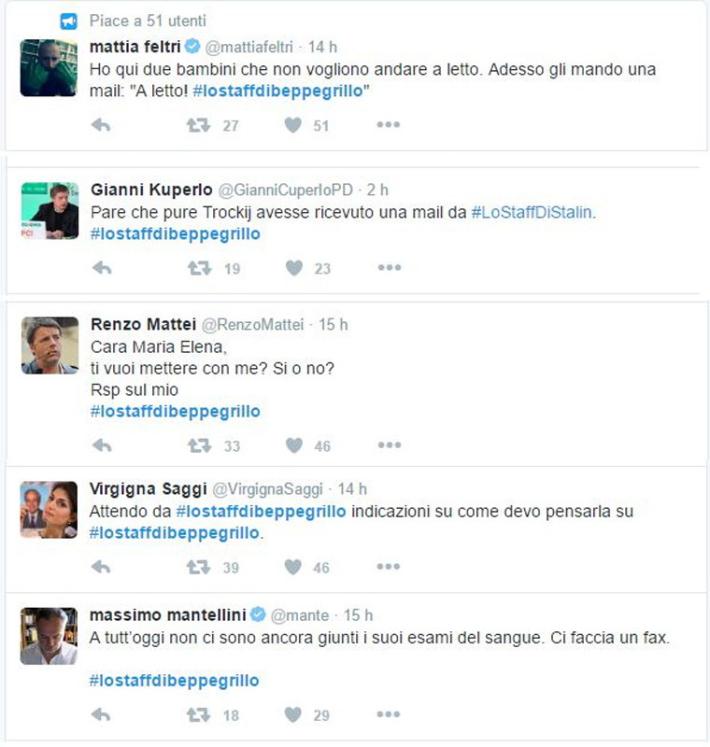The image size is (710, 747).
Task: Reply to Renzo Mattei's tweet
Action: (100, 446)
